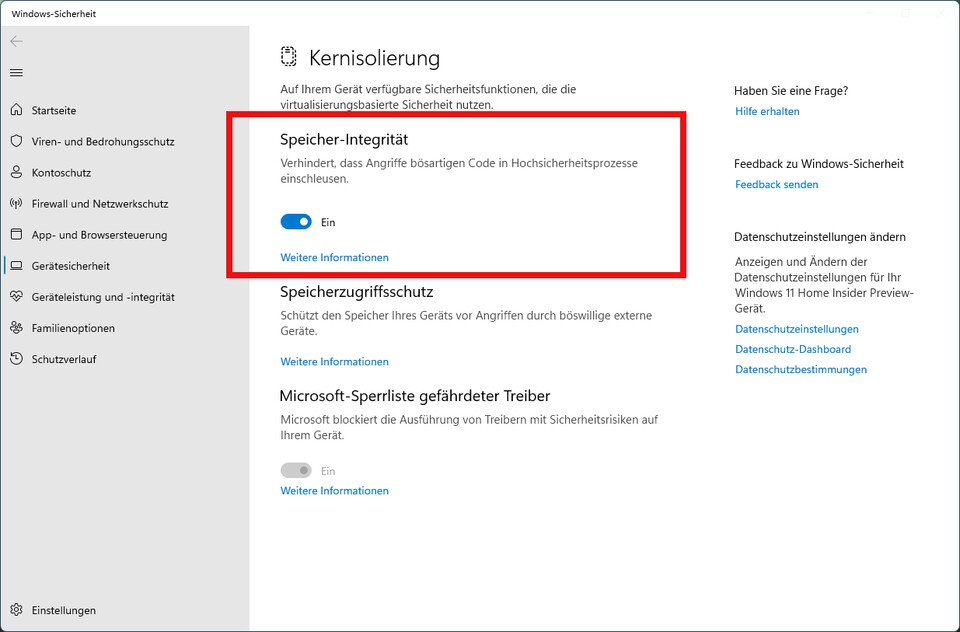Click Feedback senden
Screen dimensions: 960x632
pyautogui.click(x=776, y=184)
